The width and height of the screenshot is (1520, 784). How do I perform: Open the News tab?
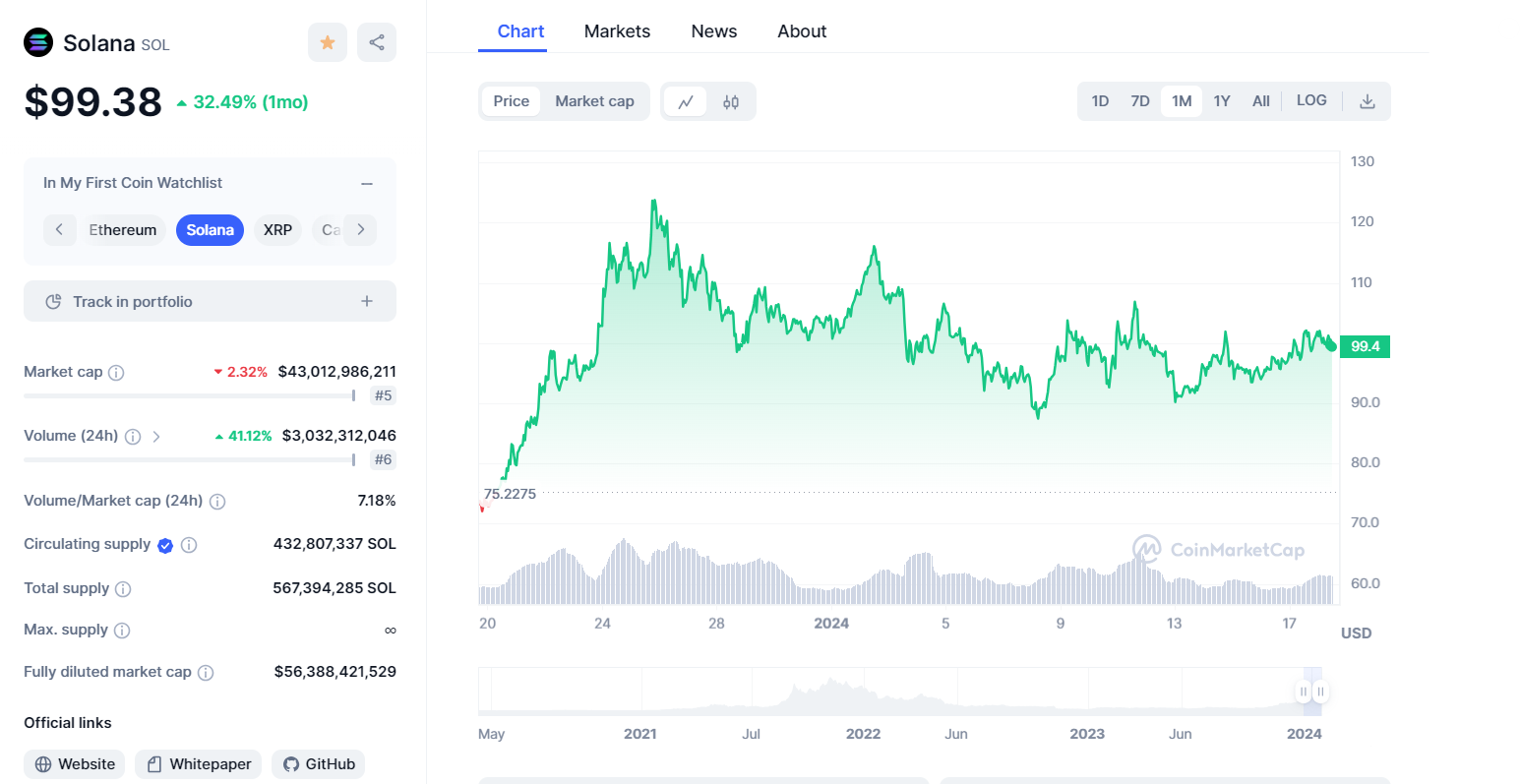pyautogui.click(x=714, y=31)
